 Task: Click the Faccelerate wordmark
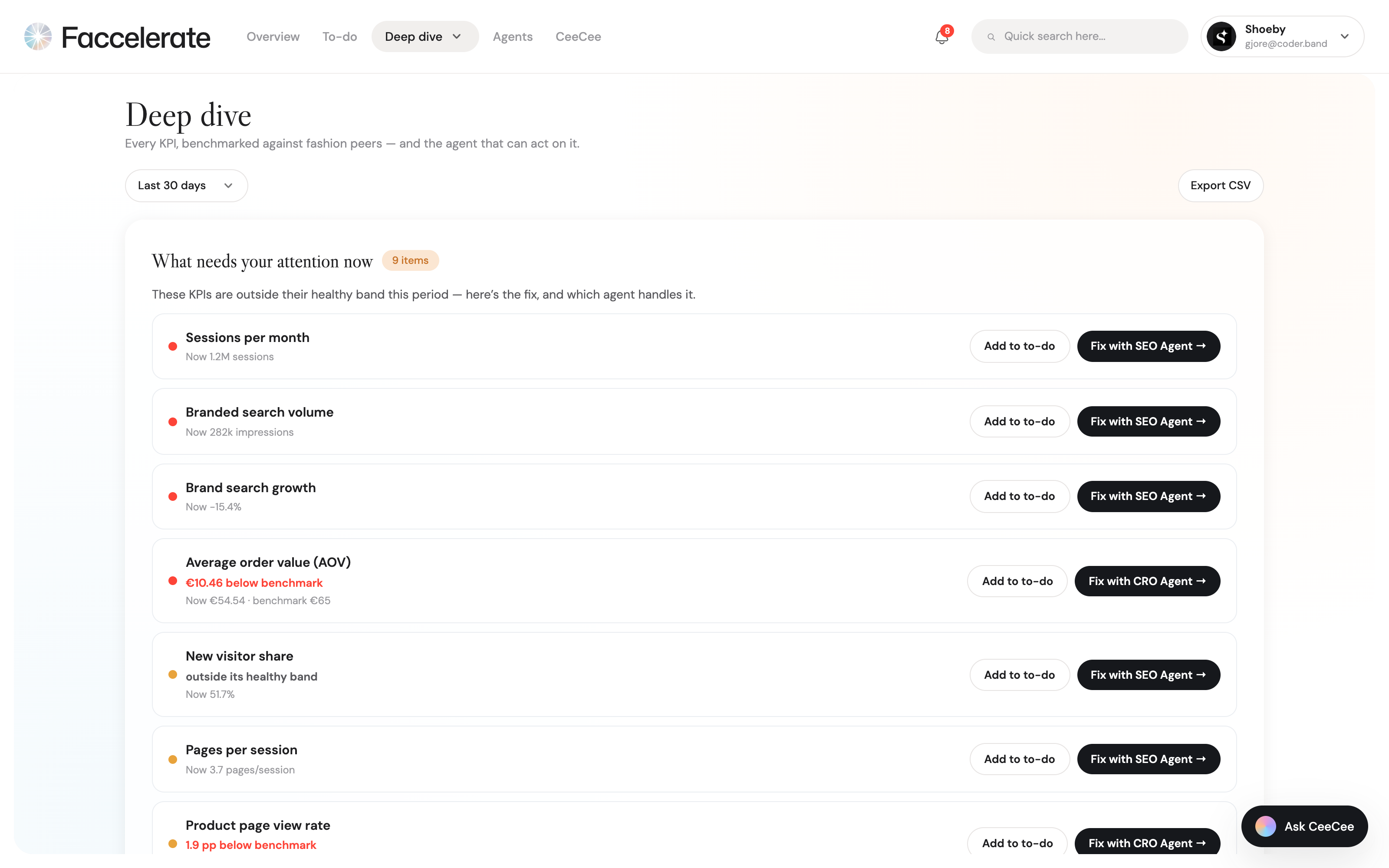tap(136, 38)
